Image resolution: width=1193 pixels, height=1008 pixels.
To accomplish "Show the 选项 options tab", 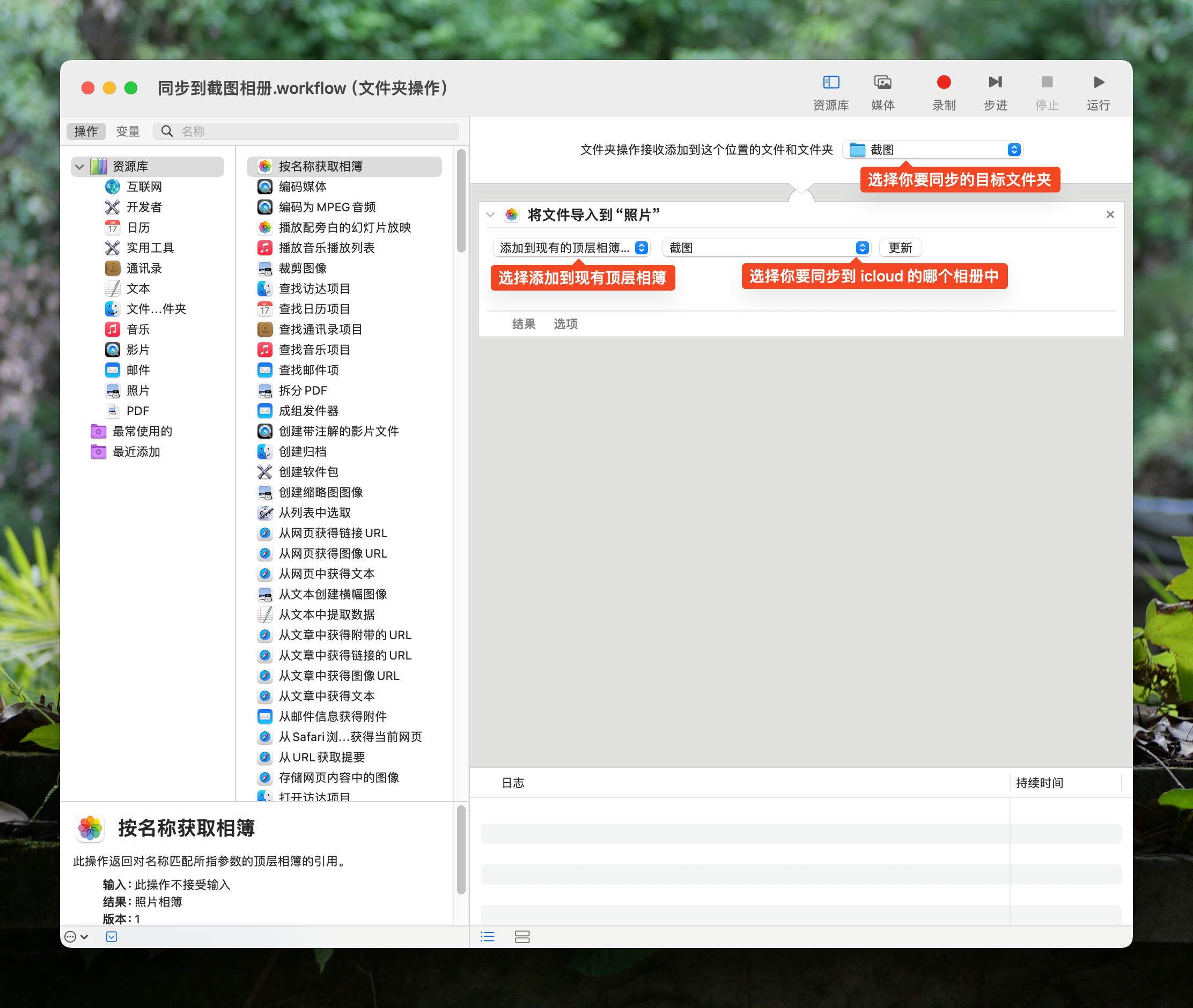I will click(x=565, y=324).
